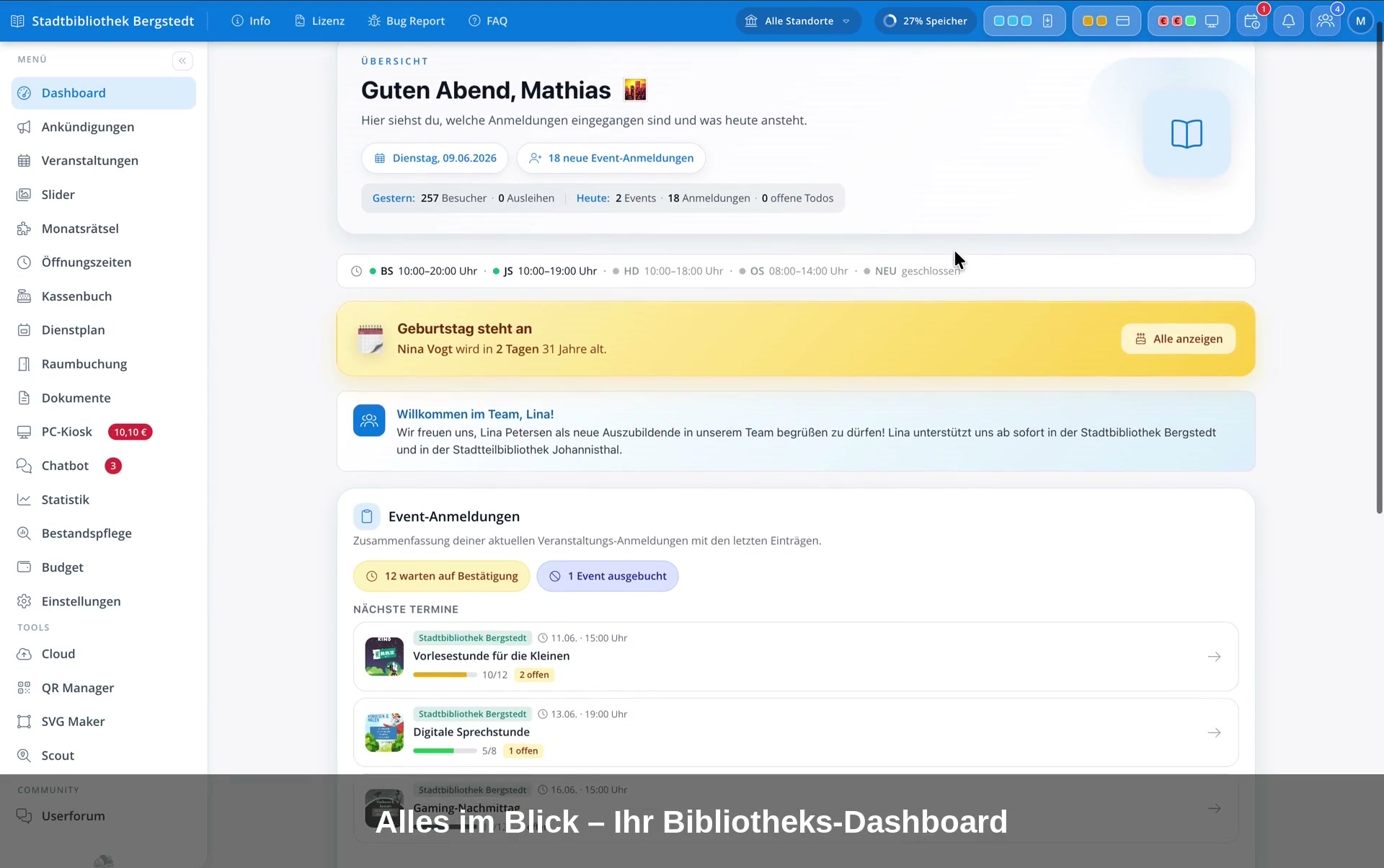The width and height of the screenshot is (1384, 868).
Task: Click JS 10:00–19:00 Uhr opening hours
Action: pos(545,271)
